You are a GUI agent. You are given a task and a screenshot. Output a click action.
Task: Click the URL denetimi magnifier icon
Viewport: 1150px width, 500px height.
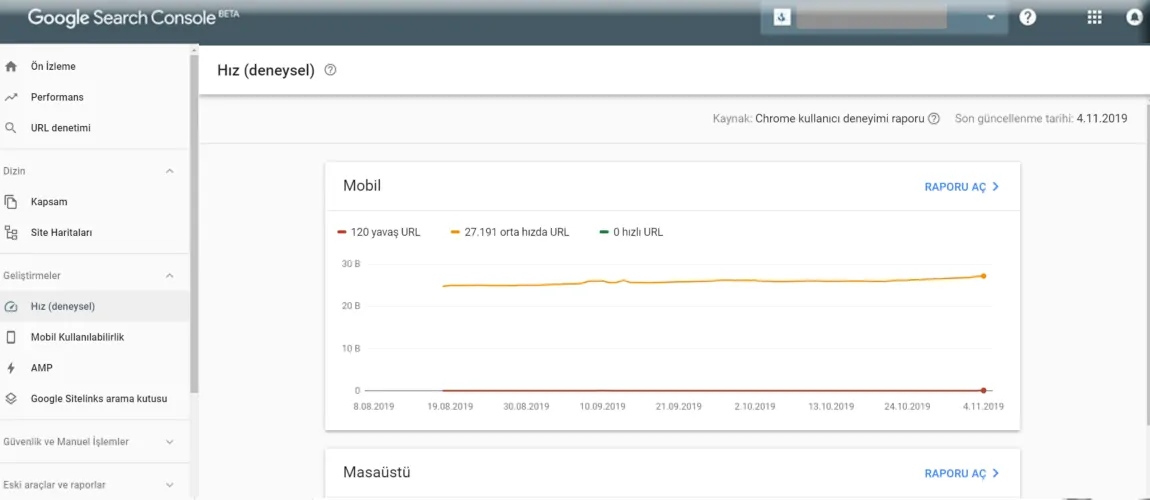point(10,128)
